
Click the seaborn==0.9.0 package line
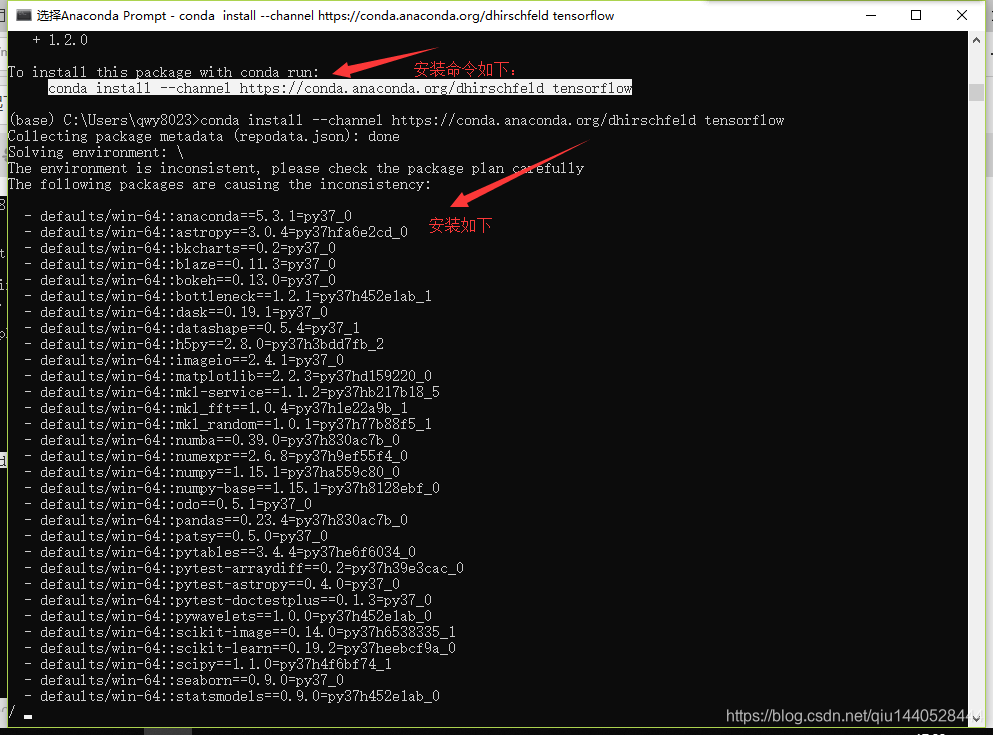tap(184, 680)
